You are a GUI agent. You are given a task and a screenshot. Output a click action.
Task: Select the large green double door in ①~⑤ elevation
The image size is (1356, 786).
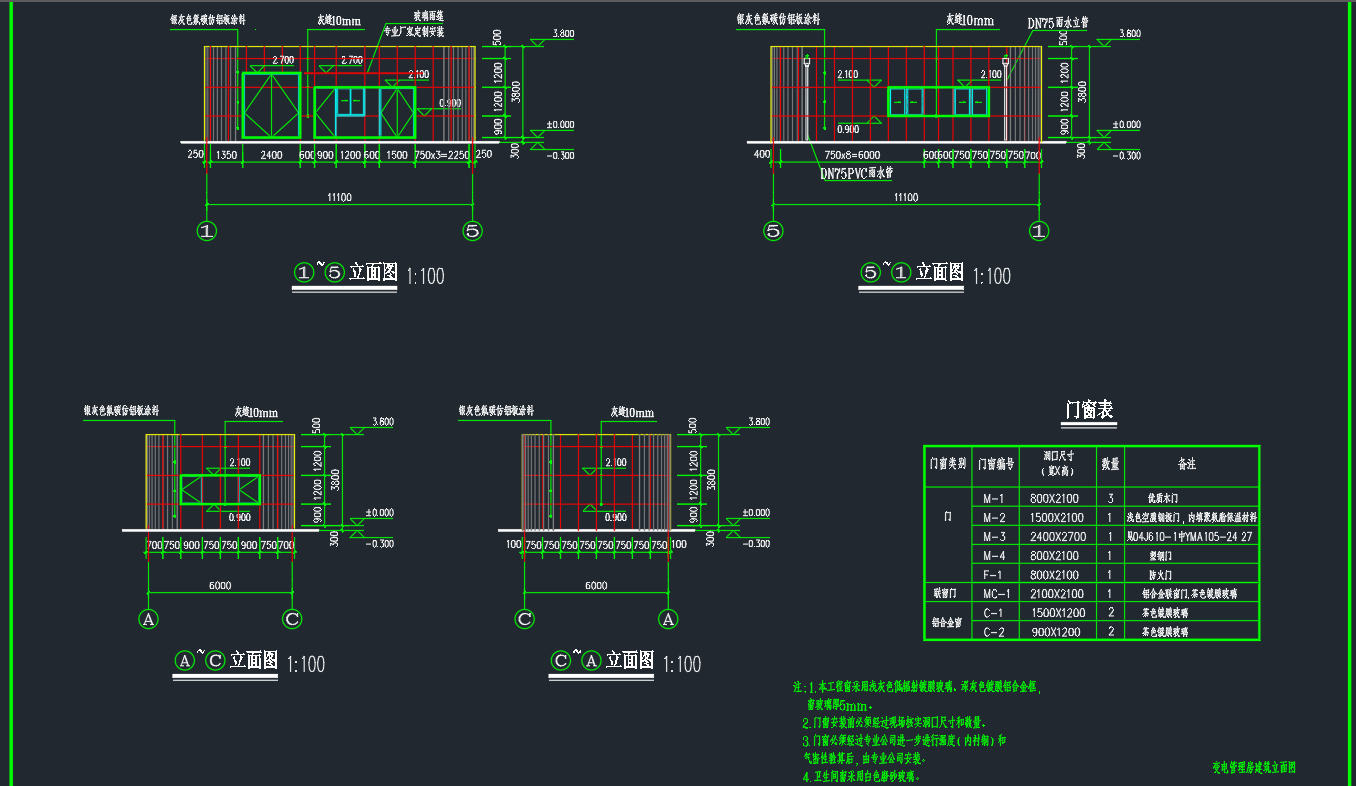(271, 104)
